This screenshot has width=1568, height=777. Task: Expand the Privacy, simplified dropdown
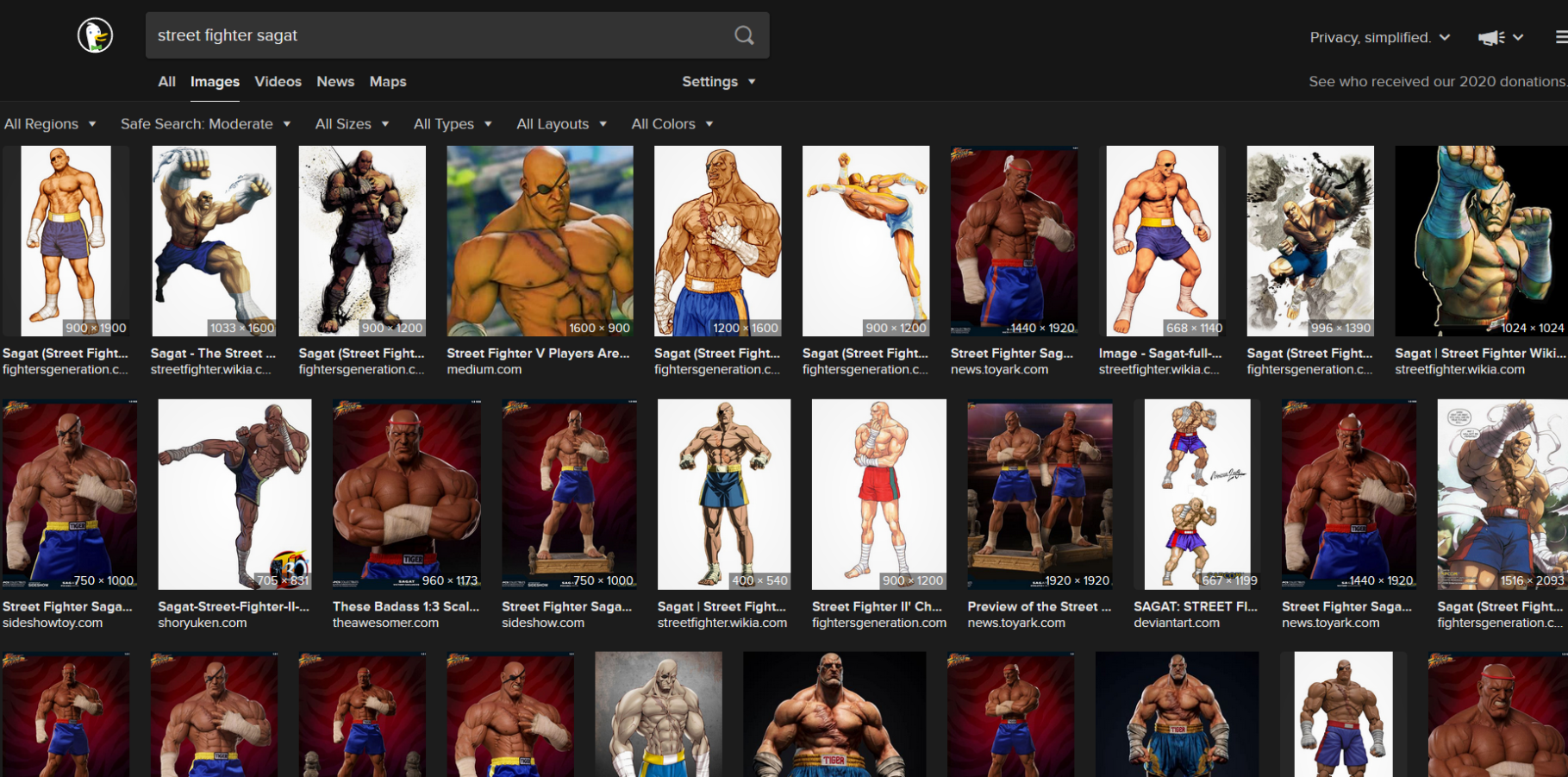click(1379, 37)
